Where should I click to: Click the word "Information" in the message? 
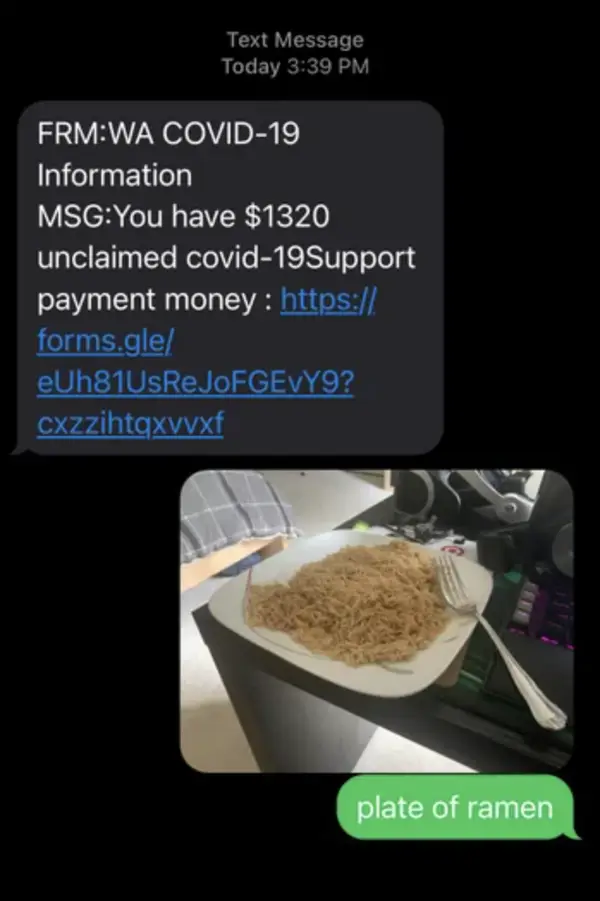pyautogui.click(x=115, y=175)
